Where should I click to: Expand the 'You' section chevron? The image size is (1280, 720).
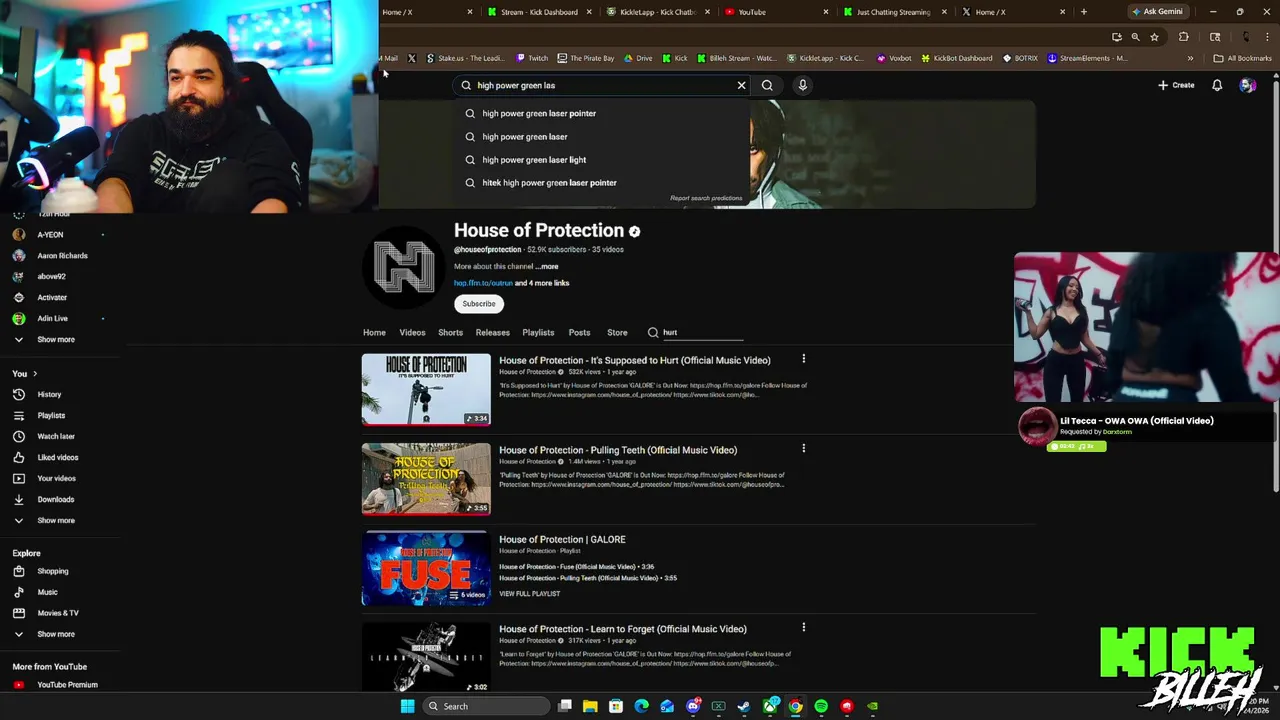coord(35,373)
